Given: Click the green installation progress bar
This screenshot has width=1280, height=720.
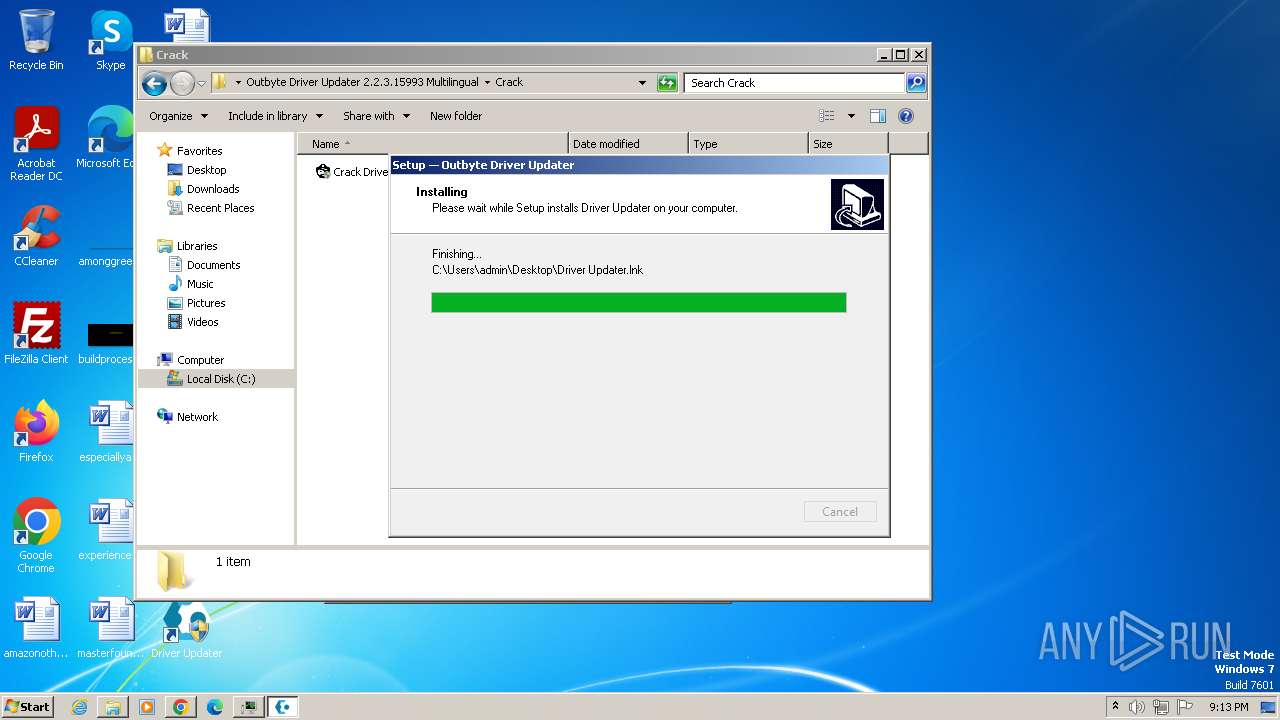Looking at the screenshot, I should coord(639,303).
